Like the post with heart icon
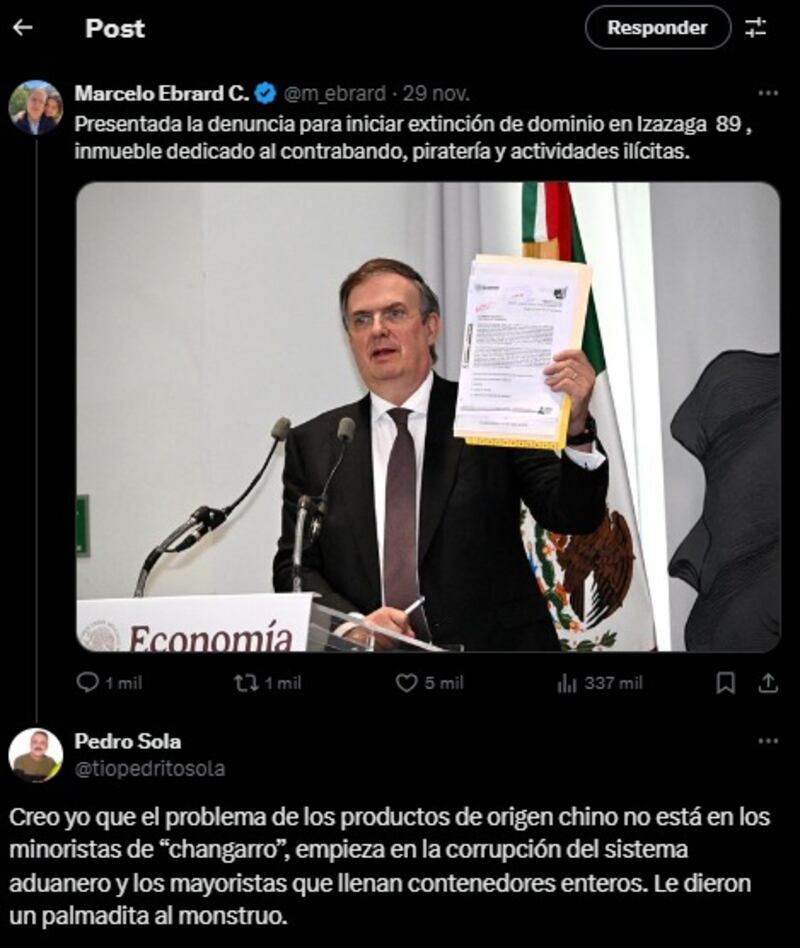The image size is (800, 948). tap(406, 683)
